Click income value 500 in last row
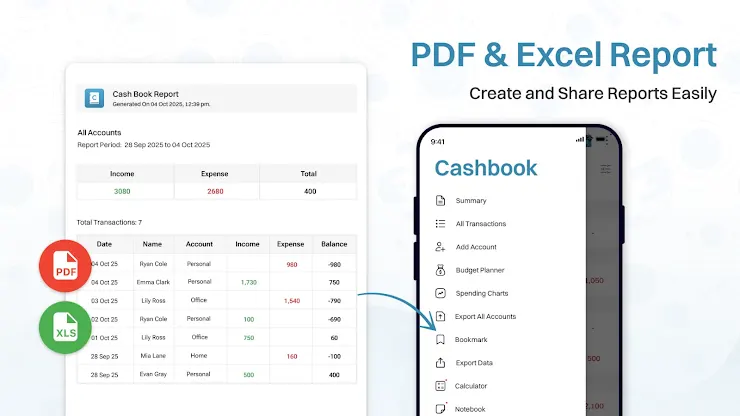Screen dimensions: 740x416 click(249, 375)
